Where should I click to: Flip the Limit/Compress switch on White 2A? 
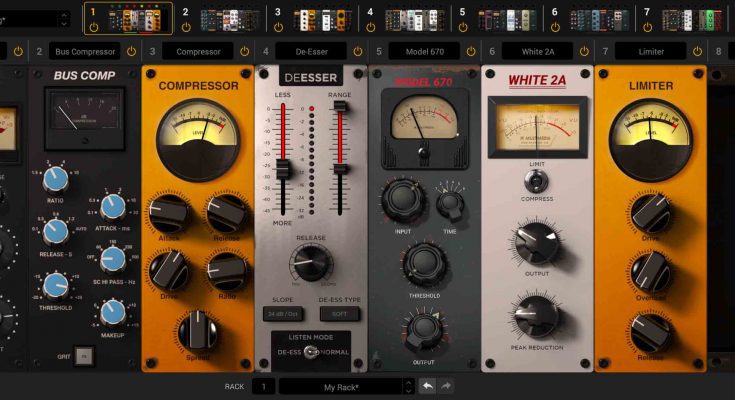click(x=537, y=180)
